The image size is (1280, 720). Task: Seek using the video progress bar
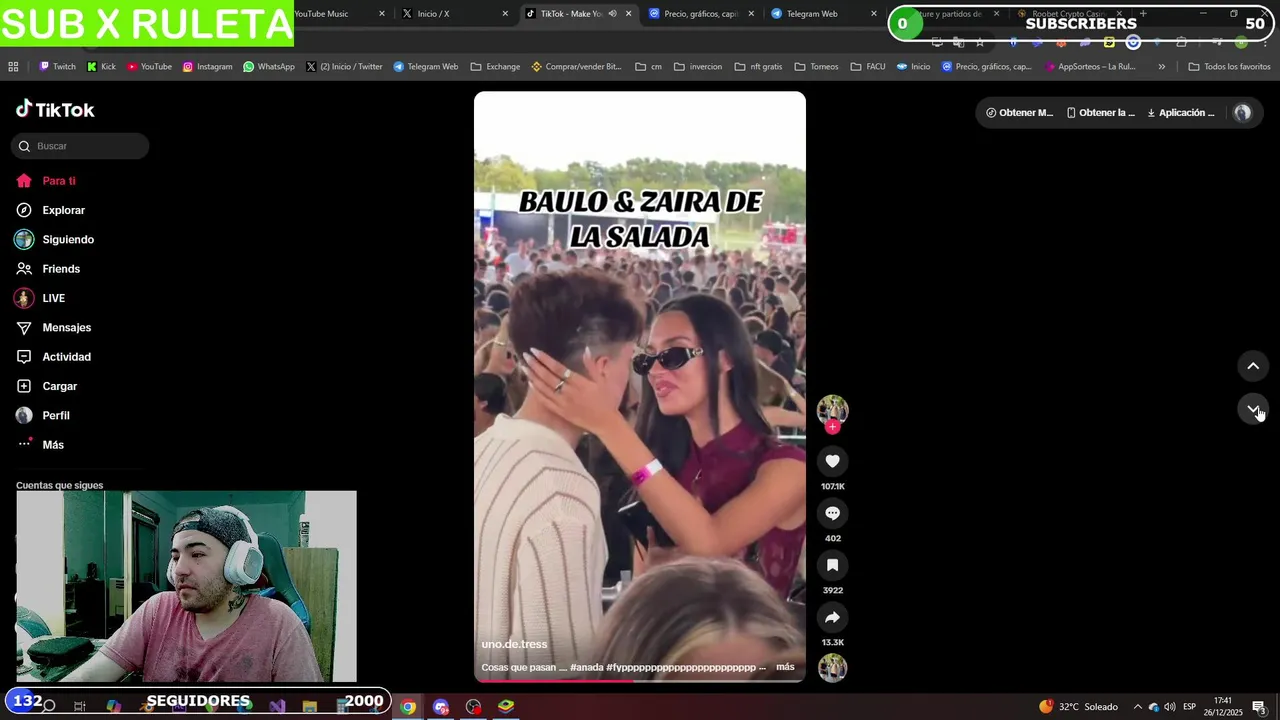click(x=640, y=681)
